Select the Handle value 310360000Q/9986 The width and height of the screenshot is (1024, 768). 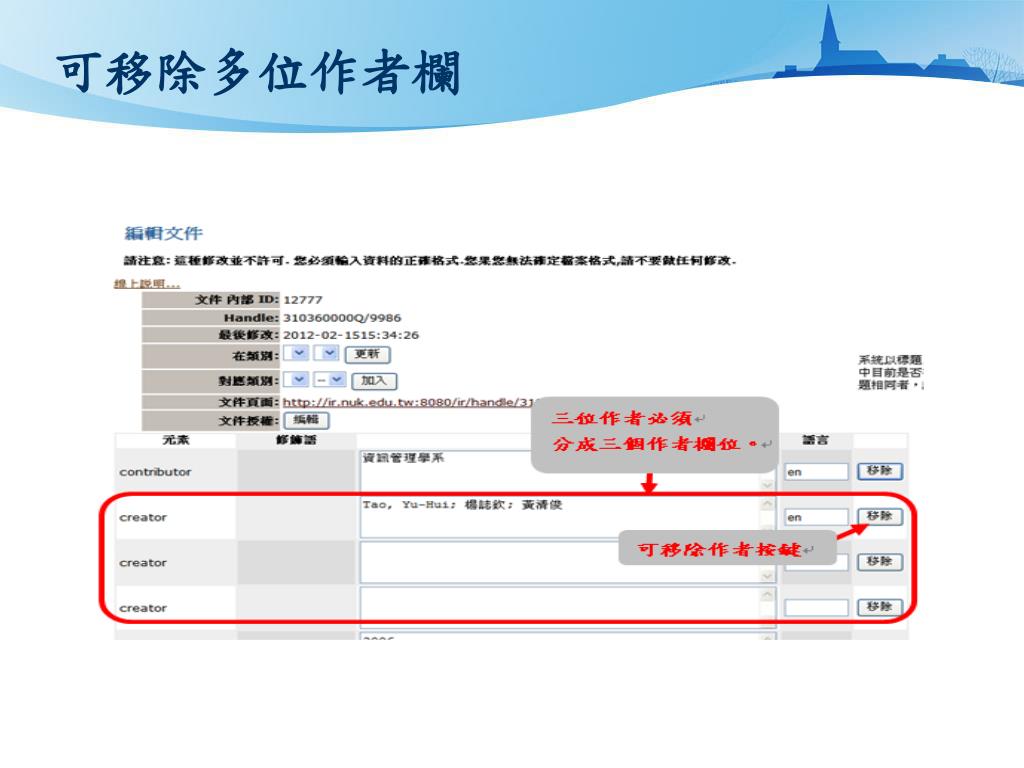pyautogui.click(x=342, y=318)
